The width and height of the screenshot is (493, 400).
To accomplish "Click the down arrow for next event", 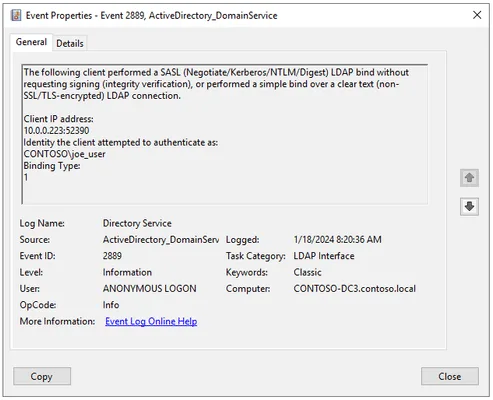I will click(x=469, y=207).
